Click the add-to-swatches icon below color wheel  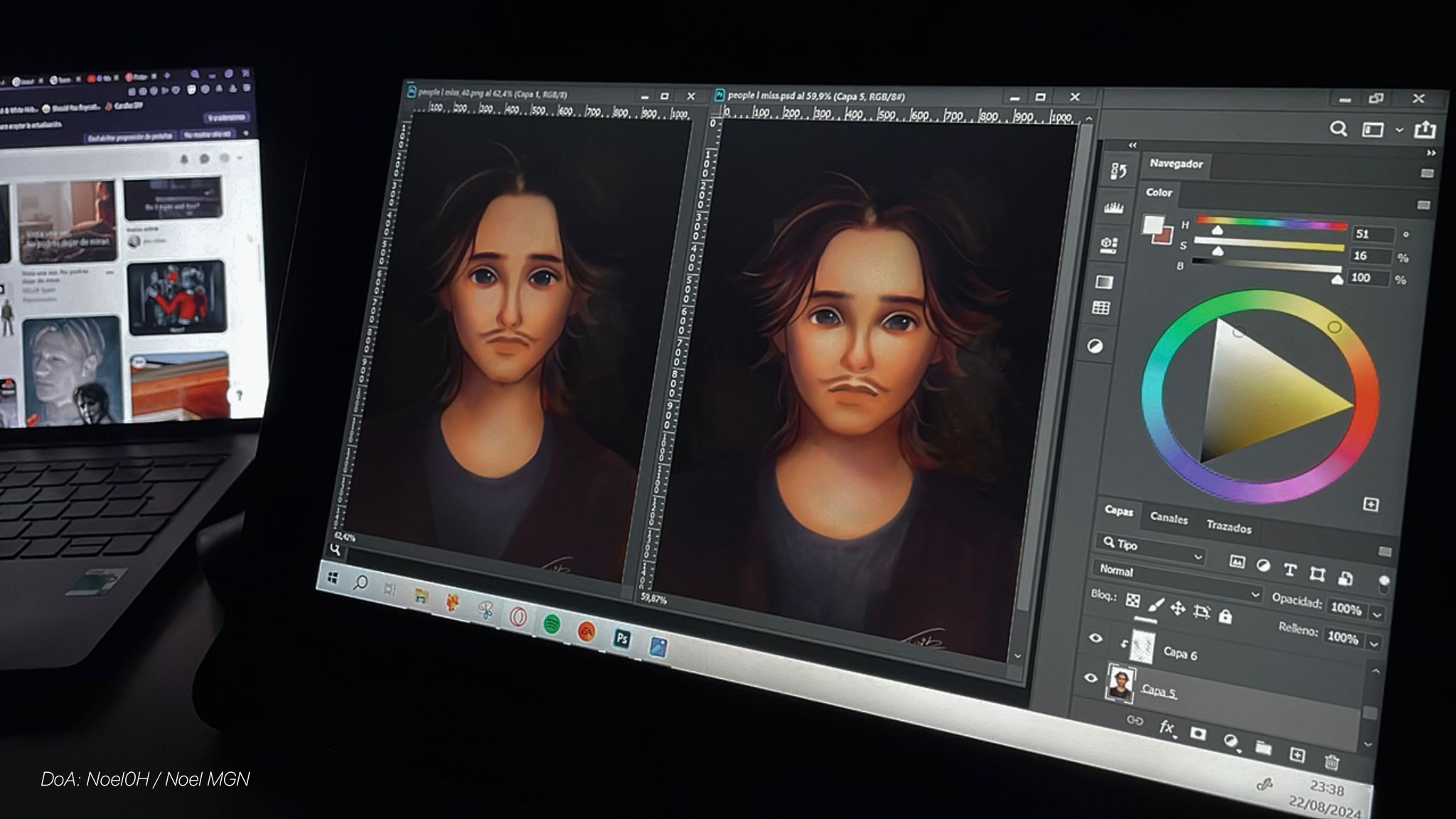click(1371, 504)
